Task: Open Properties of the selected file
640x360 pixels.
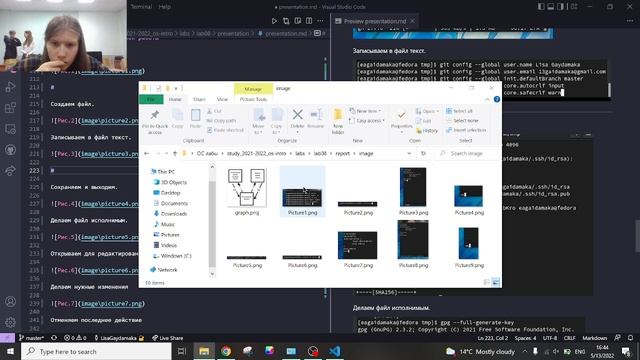Action: tap(401, 119)
